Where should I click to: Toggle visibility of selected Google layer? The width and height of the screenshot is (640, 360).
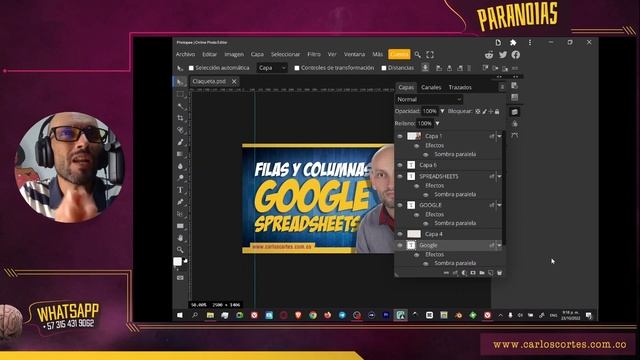pos(400,245)
